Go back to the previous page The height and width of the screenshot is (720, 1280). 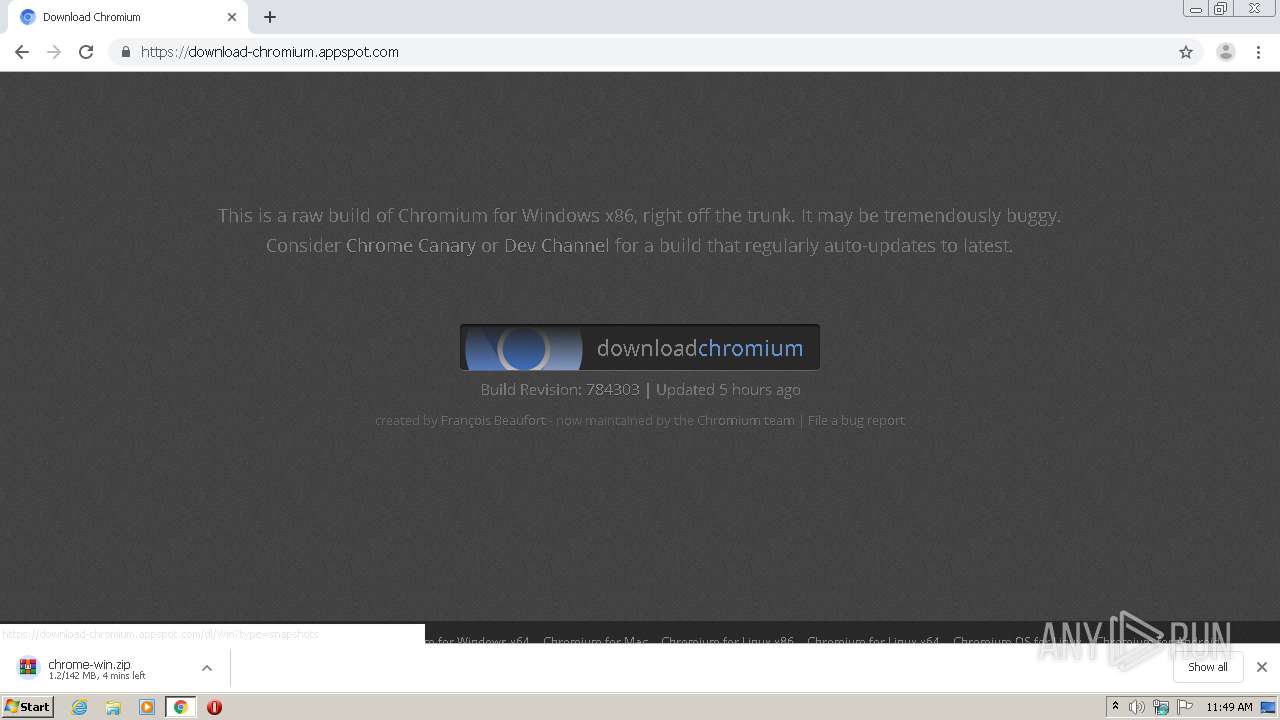point(21,52)
